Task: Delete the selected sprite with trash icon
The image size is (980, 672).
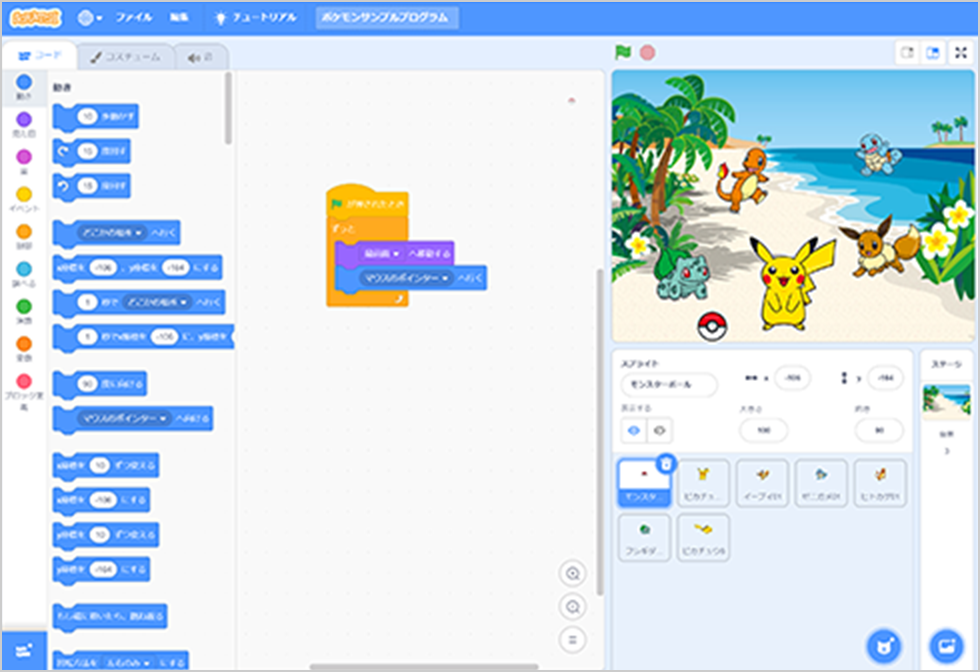Action: (666, 464)
